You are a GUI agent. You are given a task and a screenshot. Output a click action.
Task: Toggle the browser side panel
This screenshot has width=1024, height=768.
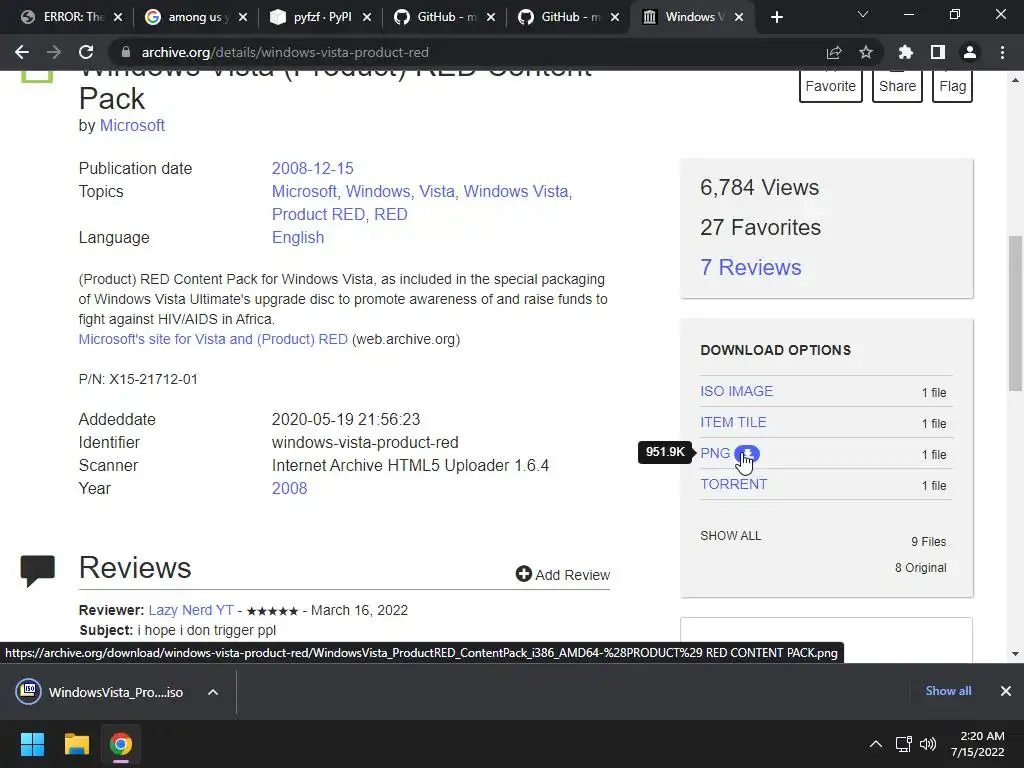tap(938, 52)
